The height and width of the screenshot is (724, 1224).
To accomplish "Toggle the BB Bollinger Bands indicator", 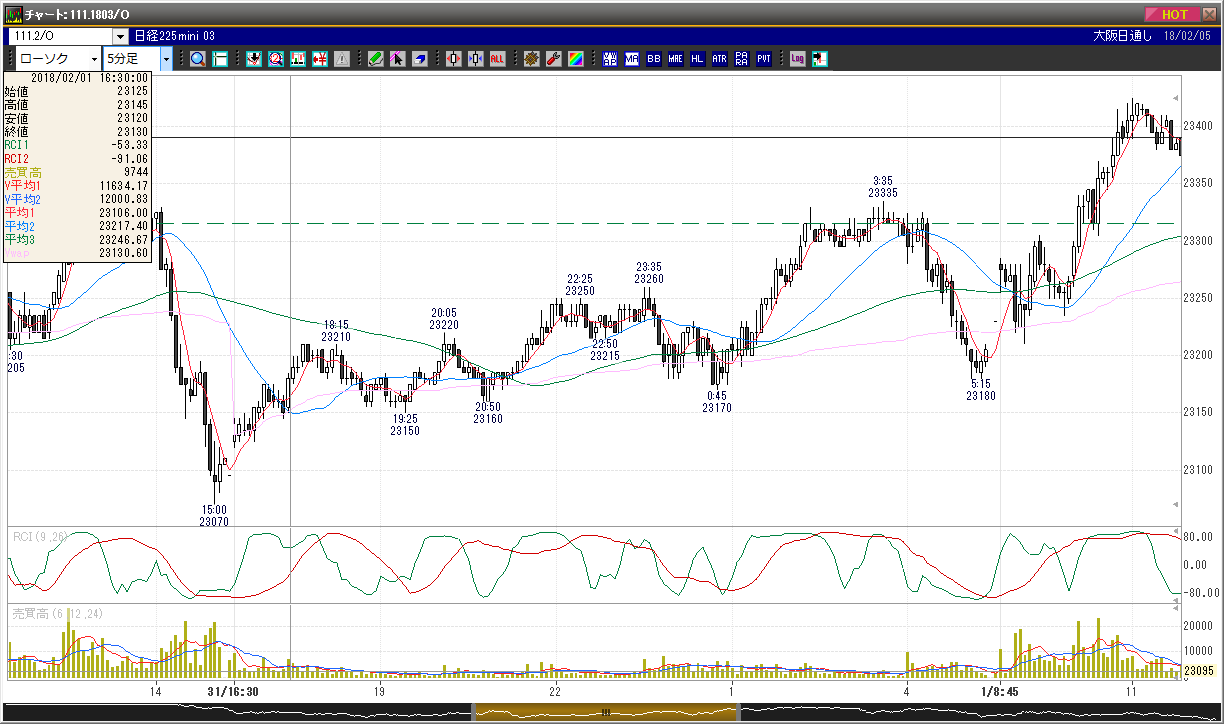I will [x=653, y=58].
